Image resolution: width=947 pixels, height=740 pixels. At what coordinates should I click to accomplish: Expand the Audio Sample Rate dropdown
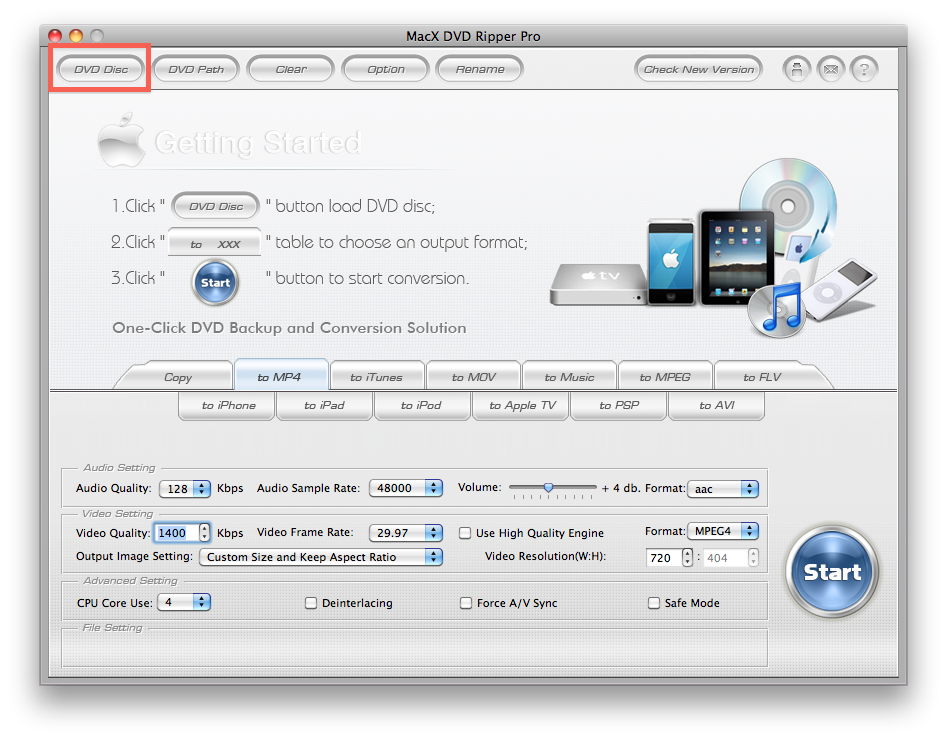406,487
